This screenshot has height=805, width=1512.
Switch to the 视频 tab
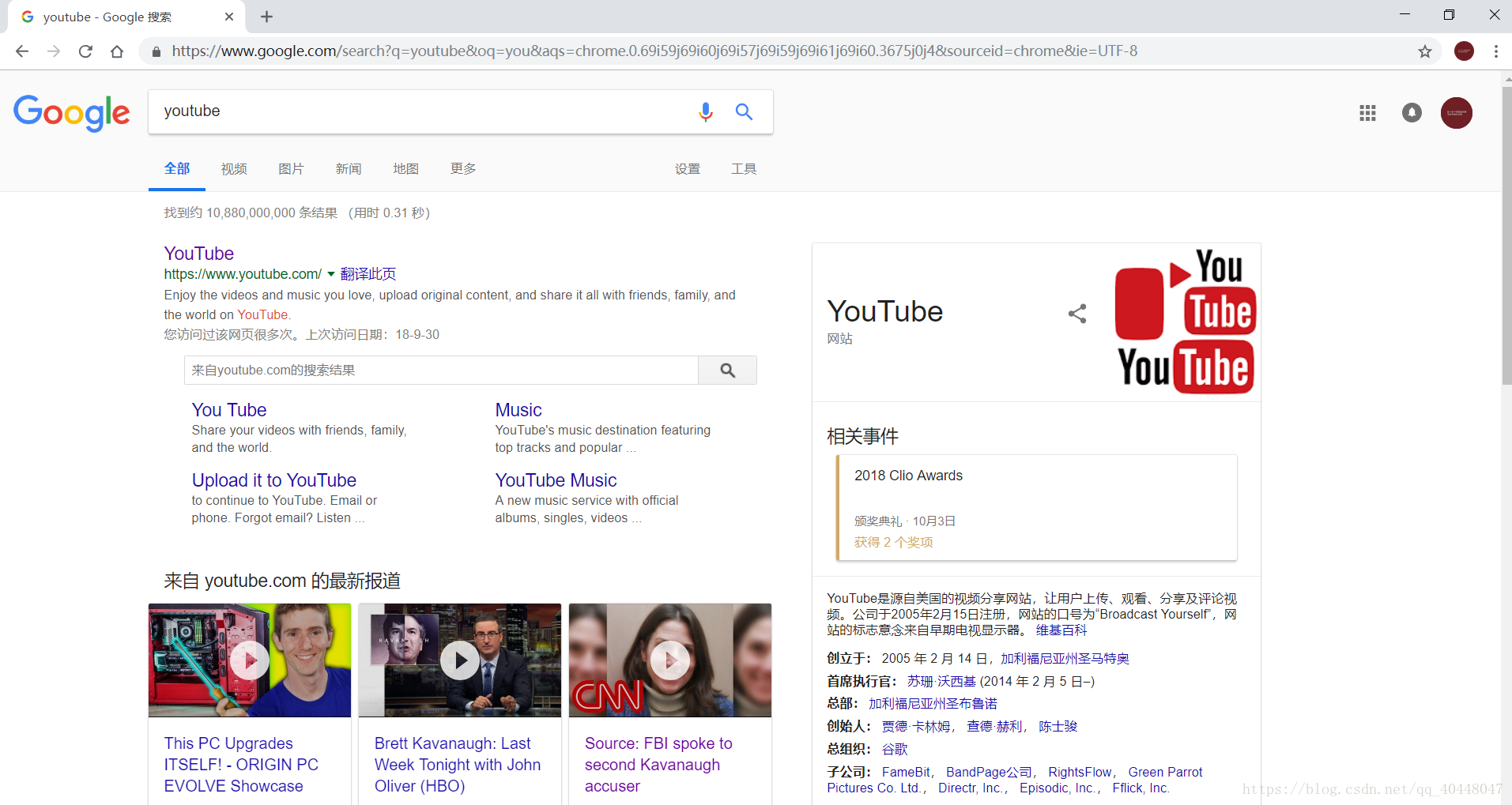pyautogui.click(x=234, y=169)
